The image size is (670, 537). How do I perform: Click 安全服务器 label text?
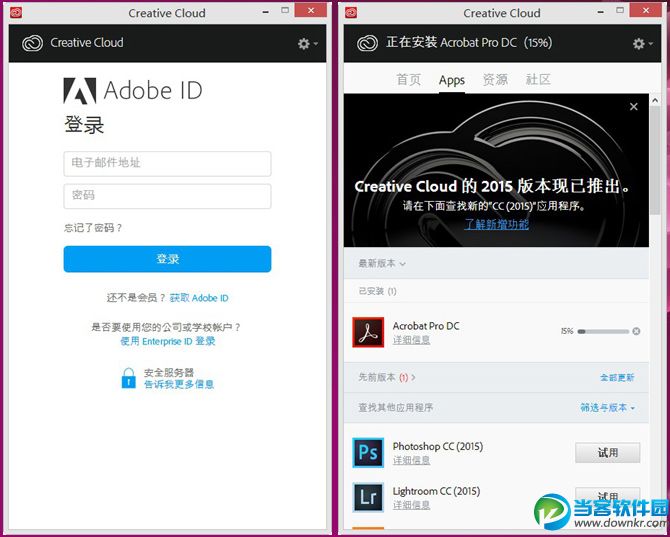[169, 373]
